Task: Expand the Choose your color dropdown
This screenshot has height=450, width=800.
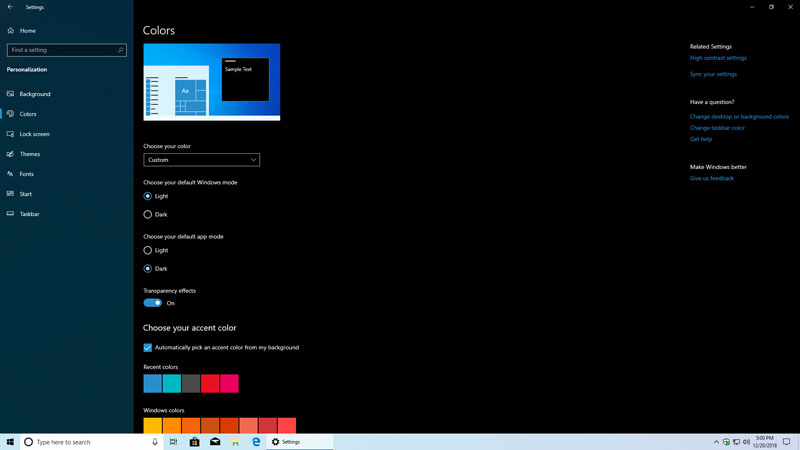Action: click(x=201, y=160)
